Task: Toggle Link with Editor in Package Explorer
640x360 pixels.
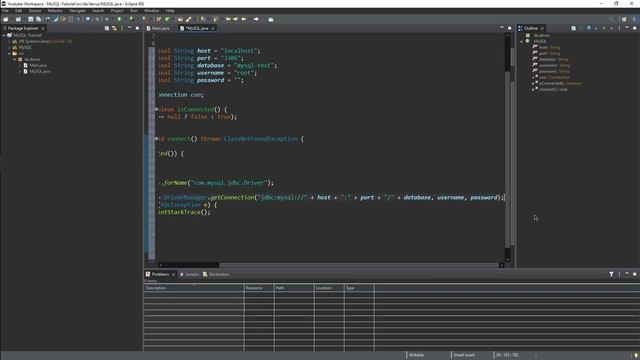Action: click(x=114, y=28)
